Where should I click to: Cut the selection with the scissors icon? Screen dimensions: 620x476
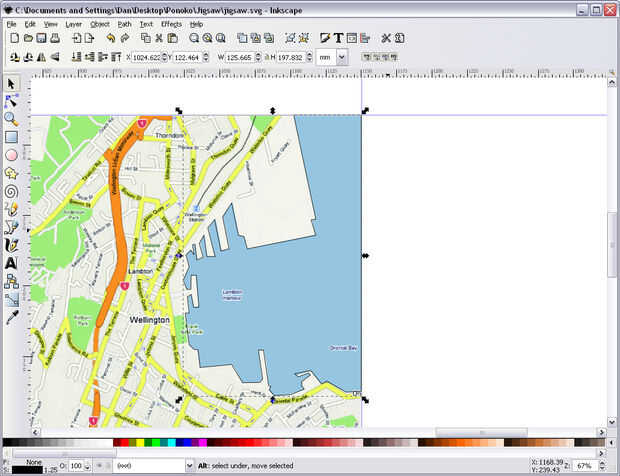159,38
